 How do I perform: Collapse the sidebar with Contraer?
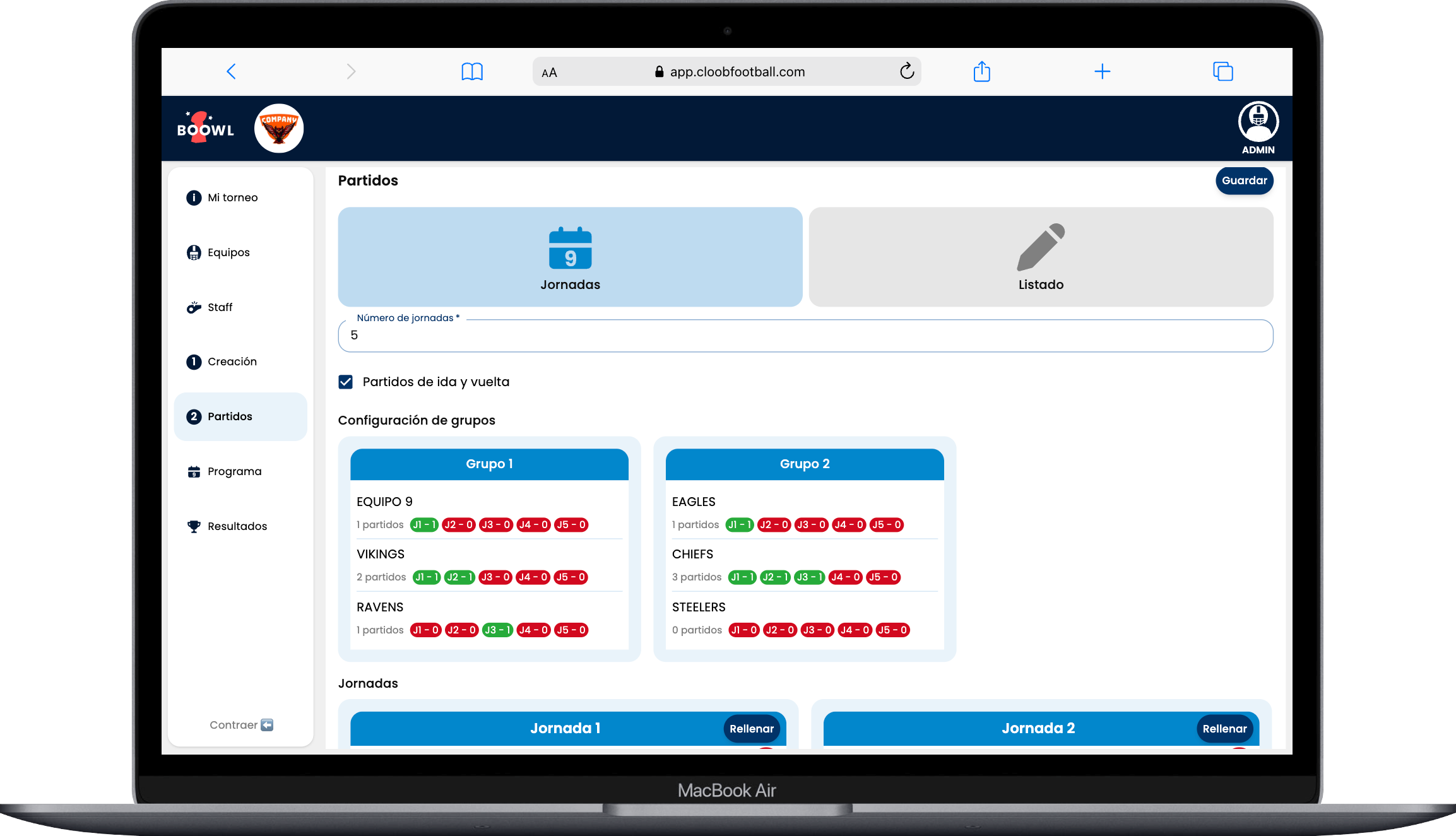pyautogui.click(x=241, y=725)
